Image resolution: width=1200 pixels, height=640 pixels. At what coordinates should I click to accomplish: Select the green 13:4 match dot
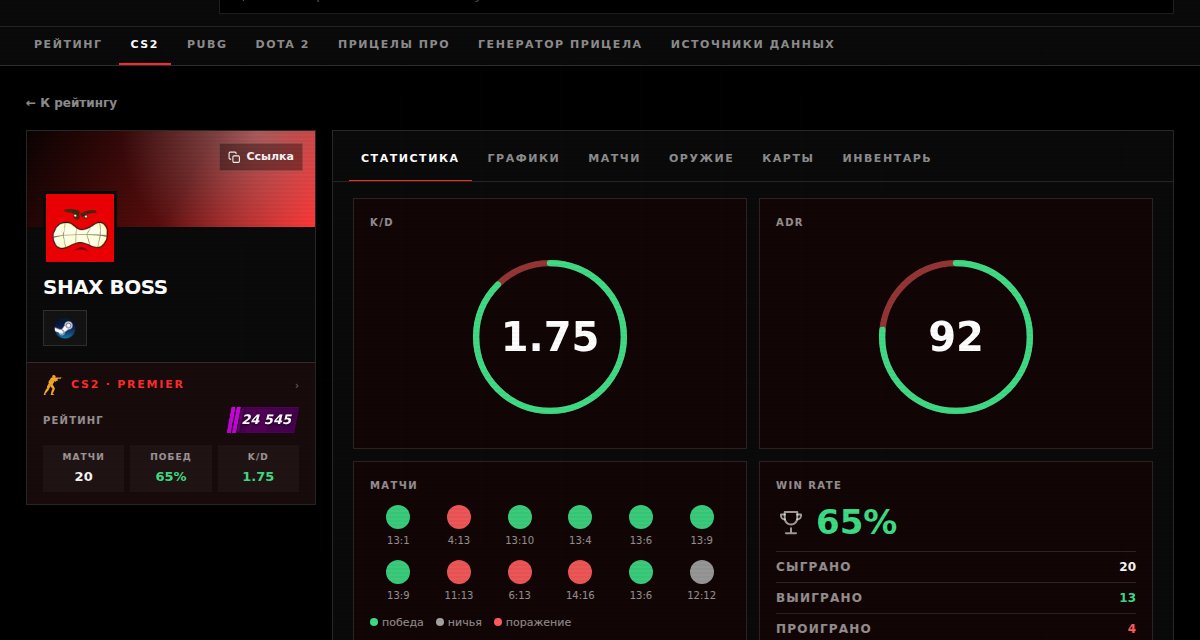580,517
